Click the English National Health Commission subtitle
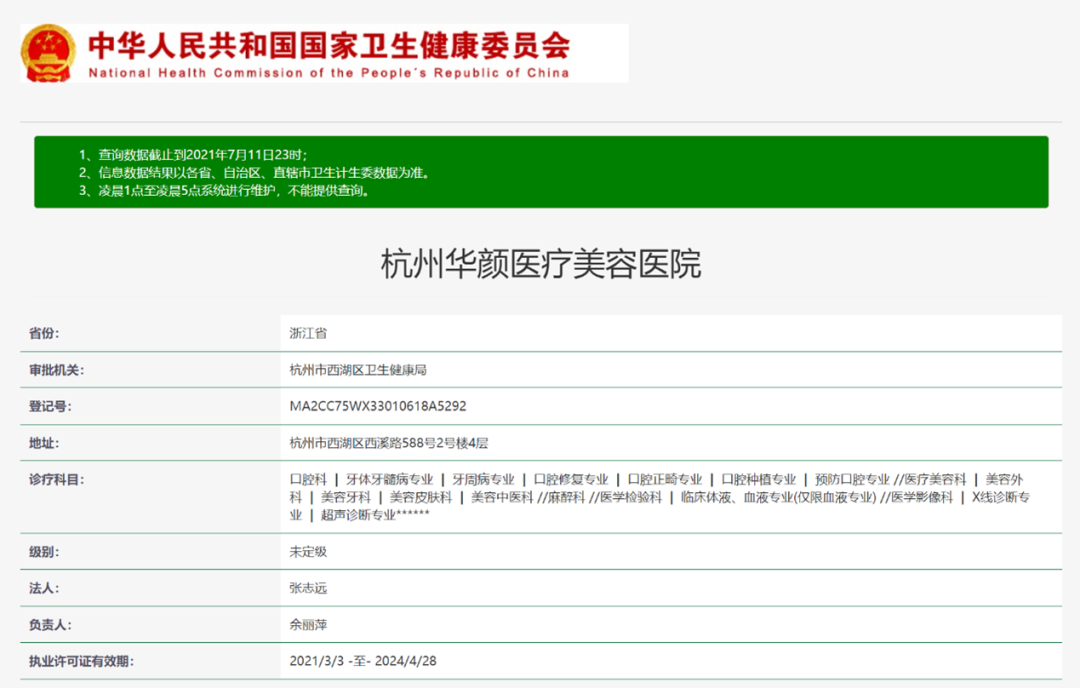Screen dimensions: 1080x688 point(329,73)
